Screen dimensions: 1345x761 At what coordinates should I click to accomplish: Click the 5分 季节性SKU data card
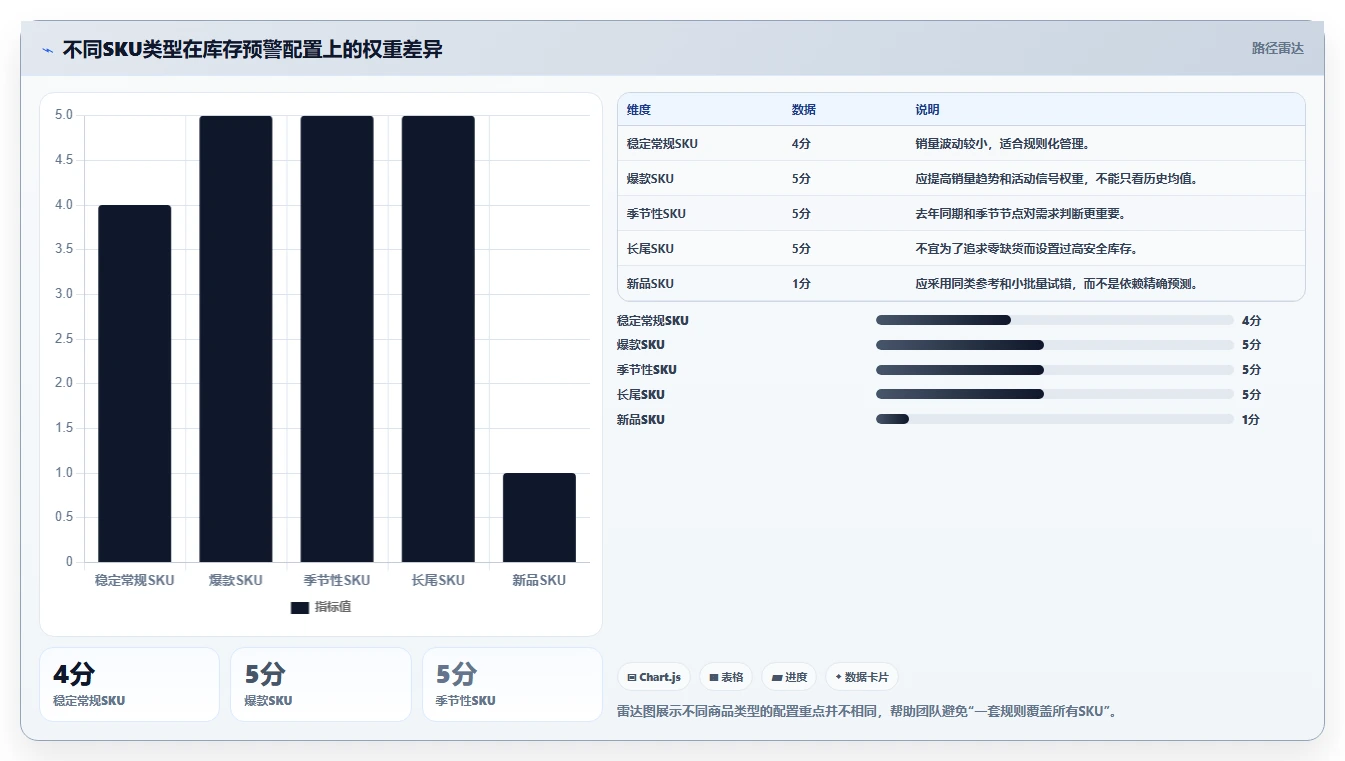tap(512, 684)
